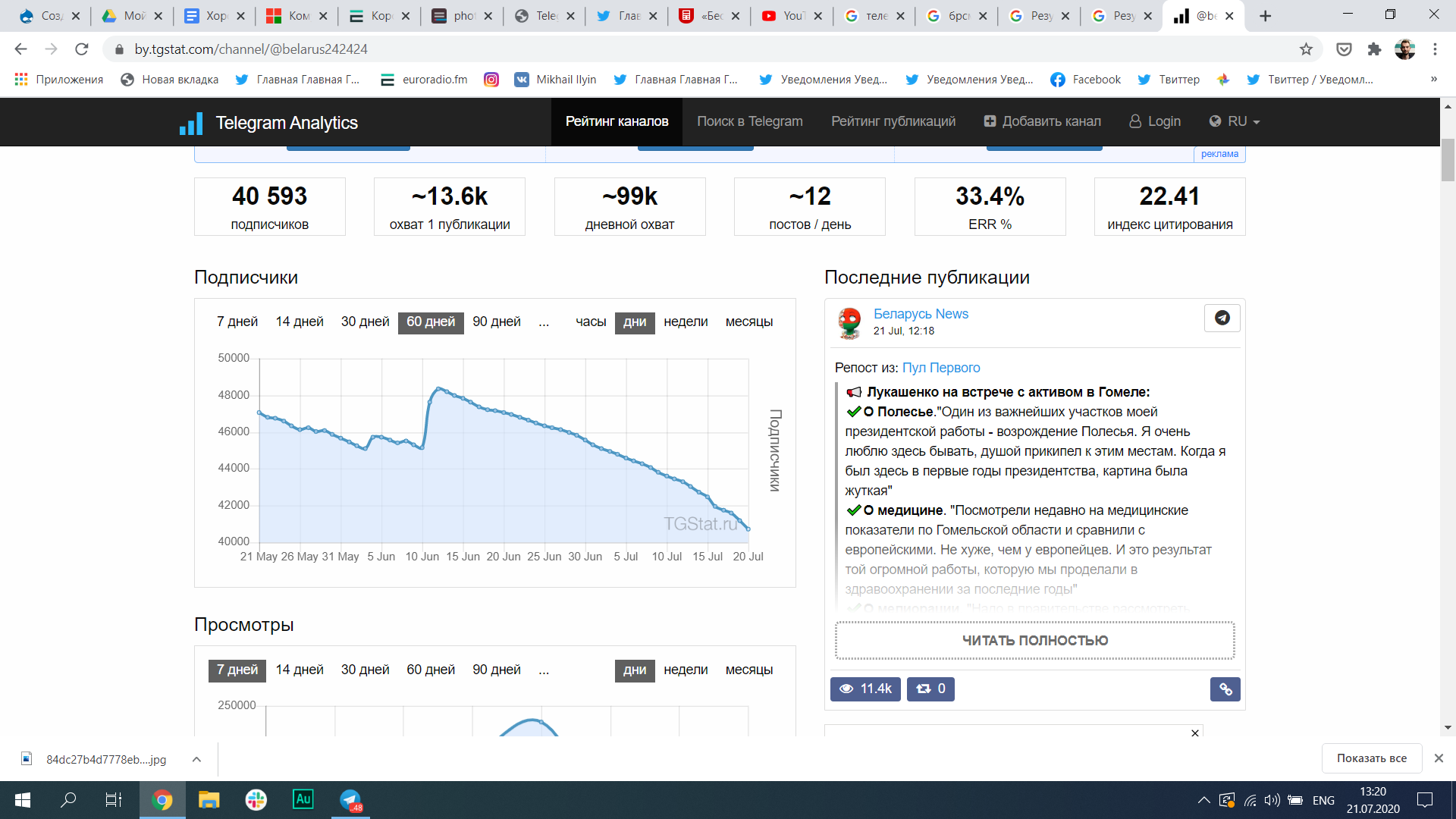Click the Login user account icon
This screenshot has height=819, width=1456.
pyautogui.click(x=1155, y=121)
